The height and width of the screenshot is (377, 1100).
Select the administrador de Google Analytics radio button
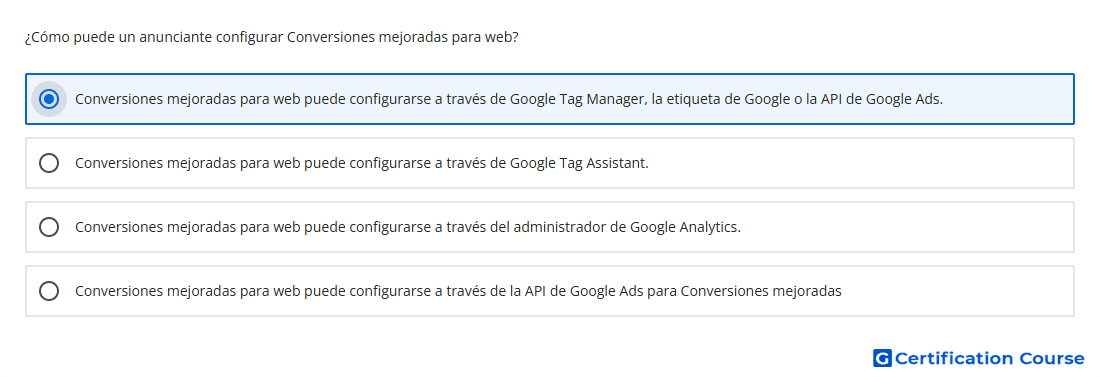(49, 227)
